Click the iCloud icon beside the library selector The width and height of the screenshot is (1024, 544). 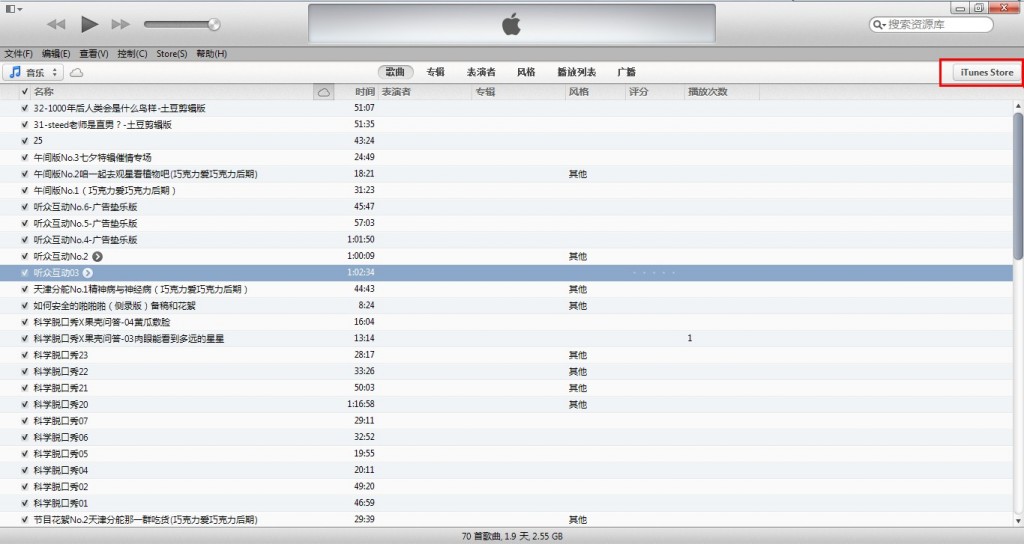76,72
